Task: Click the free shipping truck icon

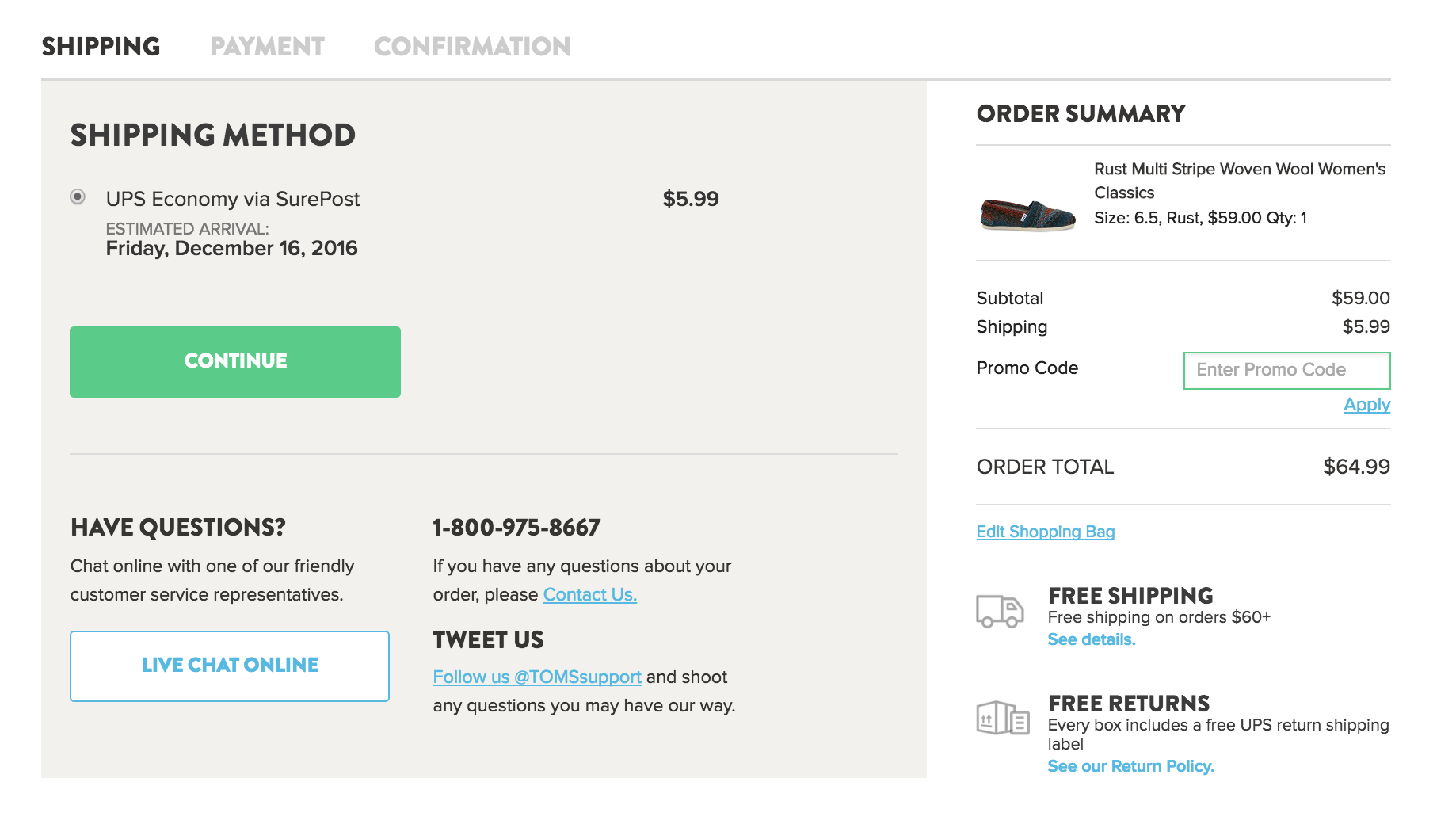Action: pyautogui.click(x=1000, y=611)
